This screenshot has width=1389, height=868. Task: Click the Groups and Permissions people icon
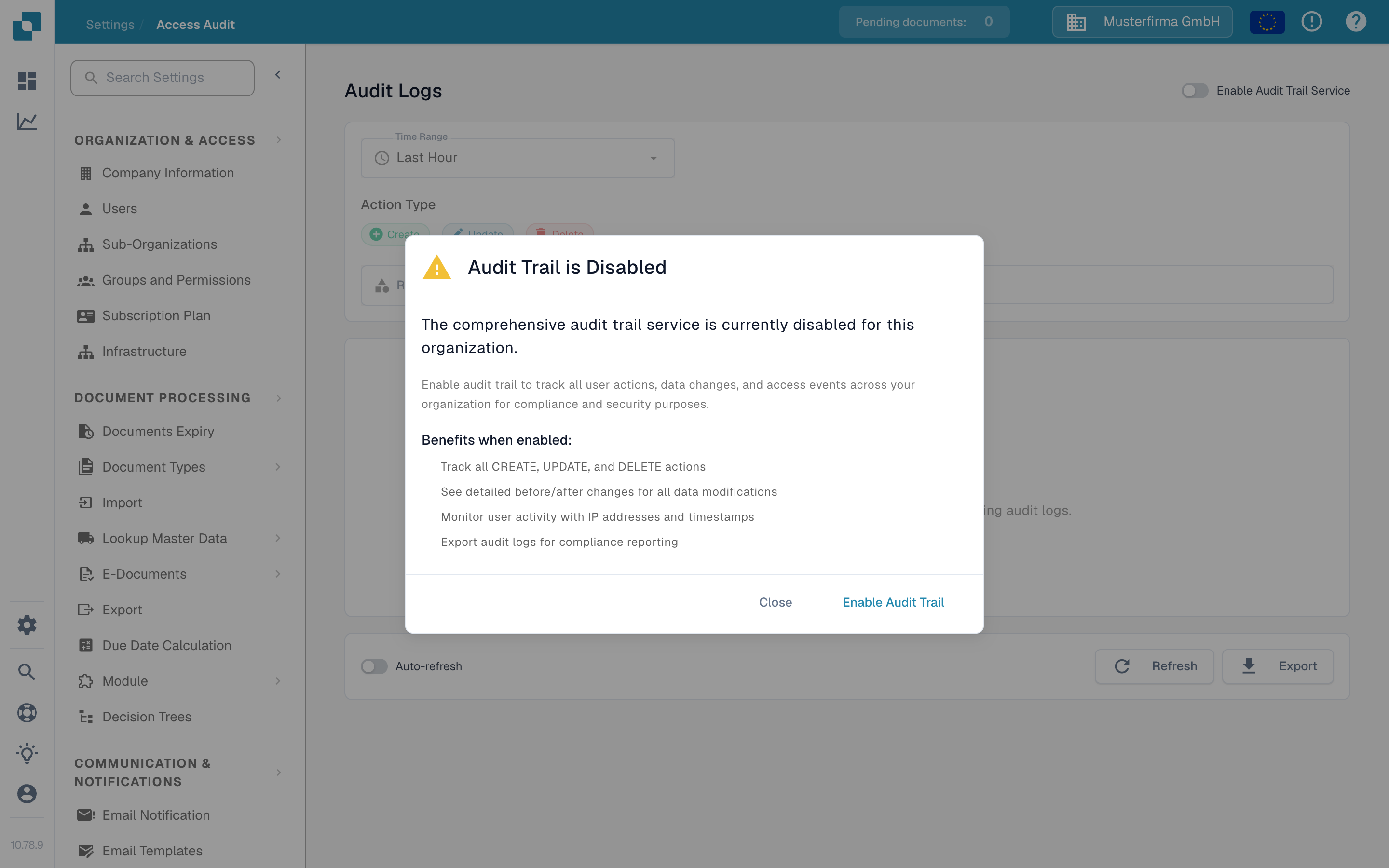pos(85,281)
